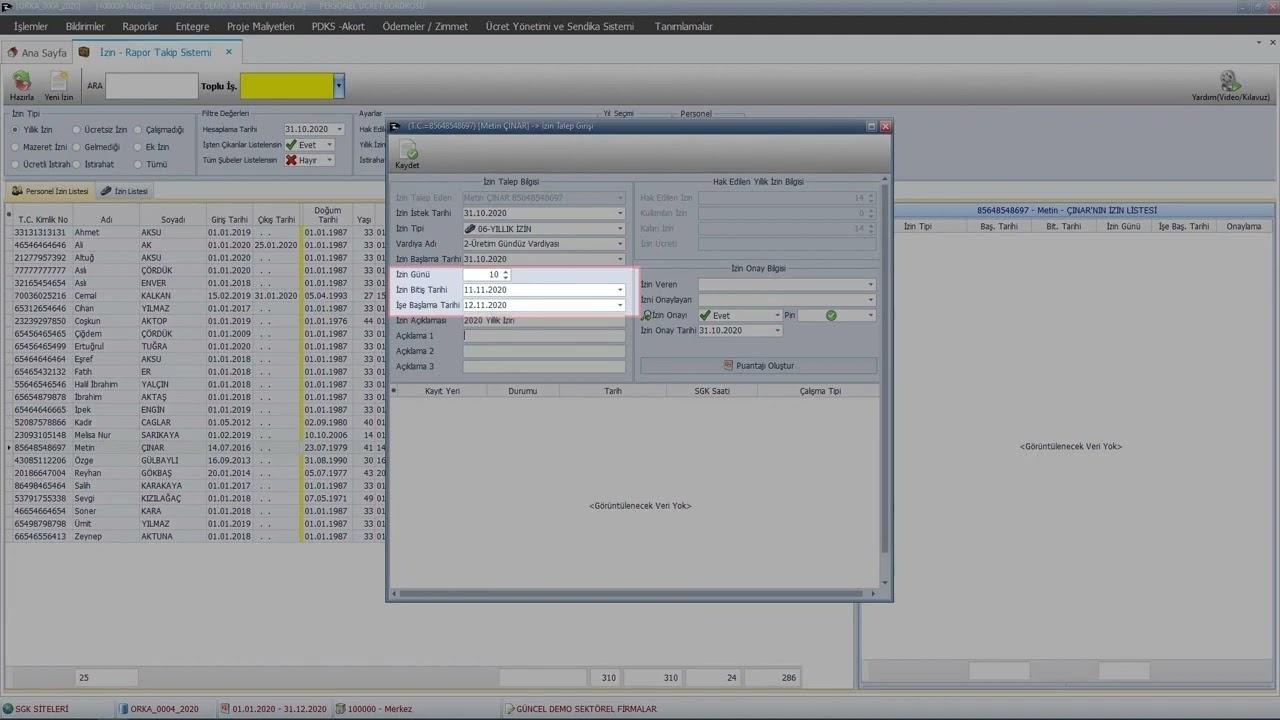Click the Açıklama 3 text field

click(x=544, y=367)
